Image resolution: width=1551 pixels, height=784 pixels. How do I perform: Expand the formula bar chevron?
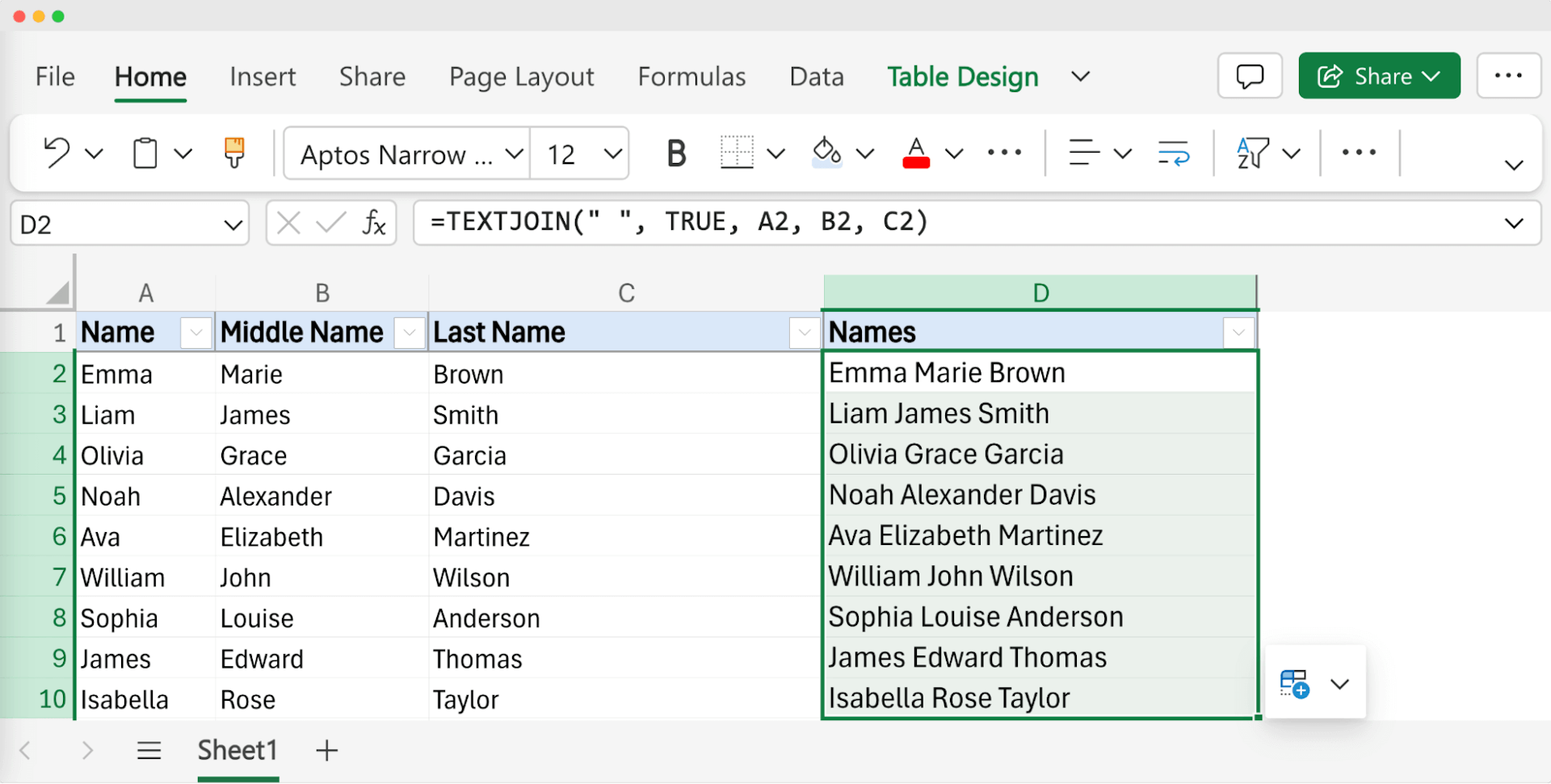click(1514, 224)
